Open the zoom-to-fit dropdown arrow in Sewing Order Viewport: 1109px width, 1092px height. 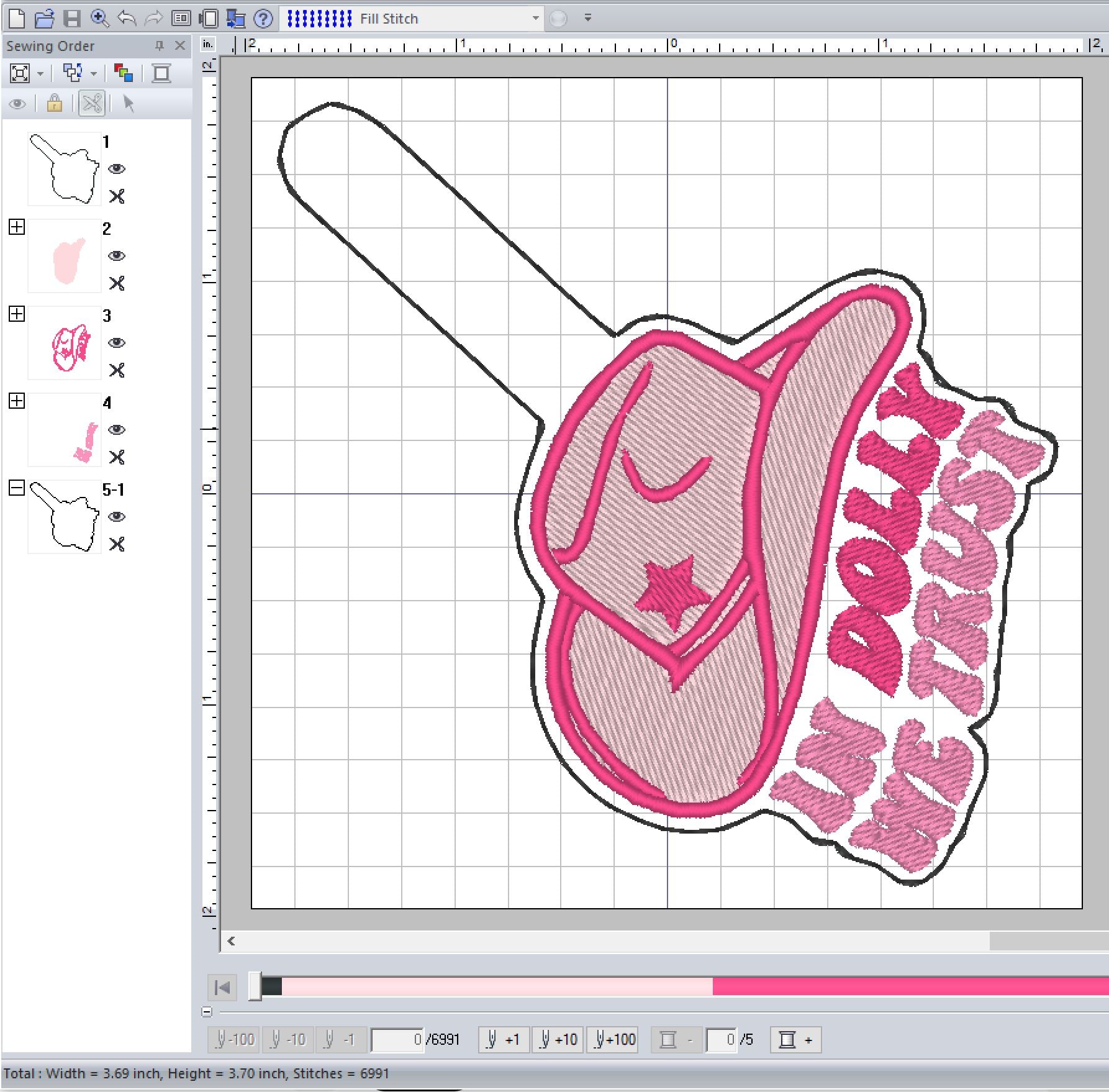(x=40, y=73)
